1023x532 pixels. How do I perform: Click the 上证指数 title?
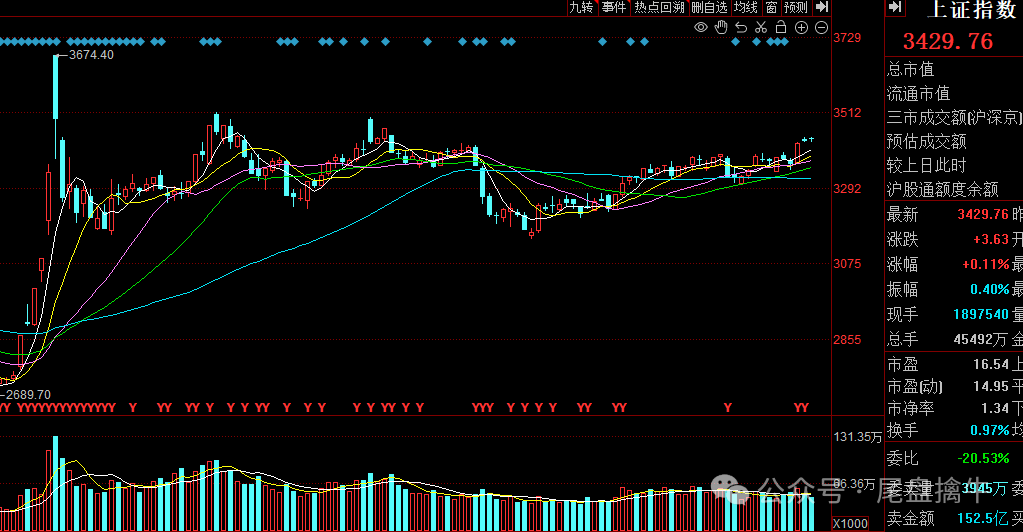tap(974, 9)
